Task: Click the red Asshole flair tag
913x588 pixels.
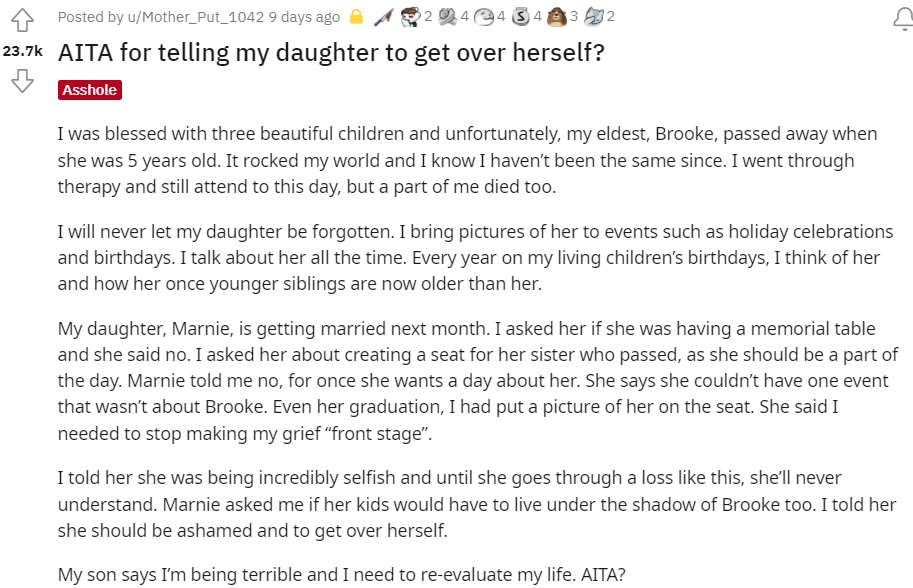Action: coord(90,90)
